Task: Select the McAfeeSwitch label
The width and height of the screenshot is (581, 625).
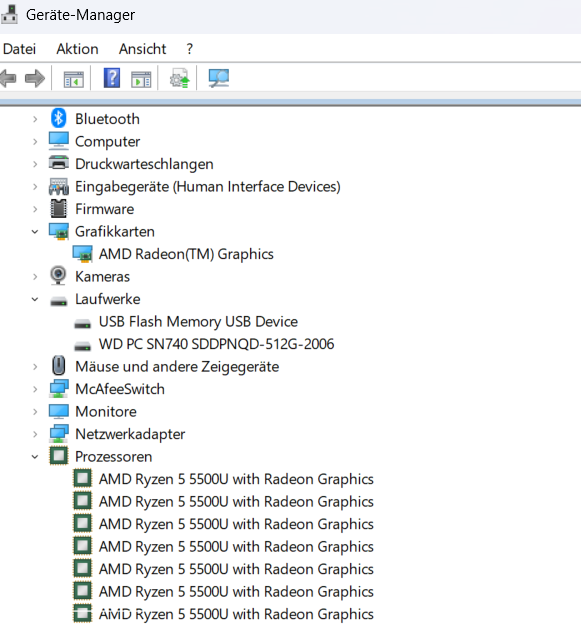Action: (x=120, y=389)
